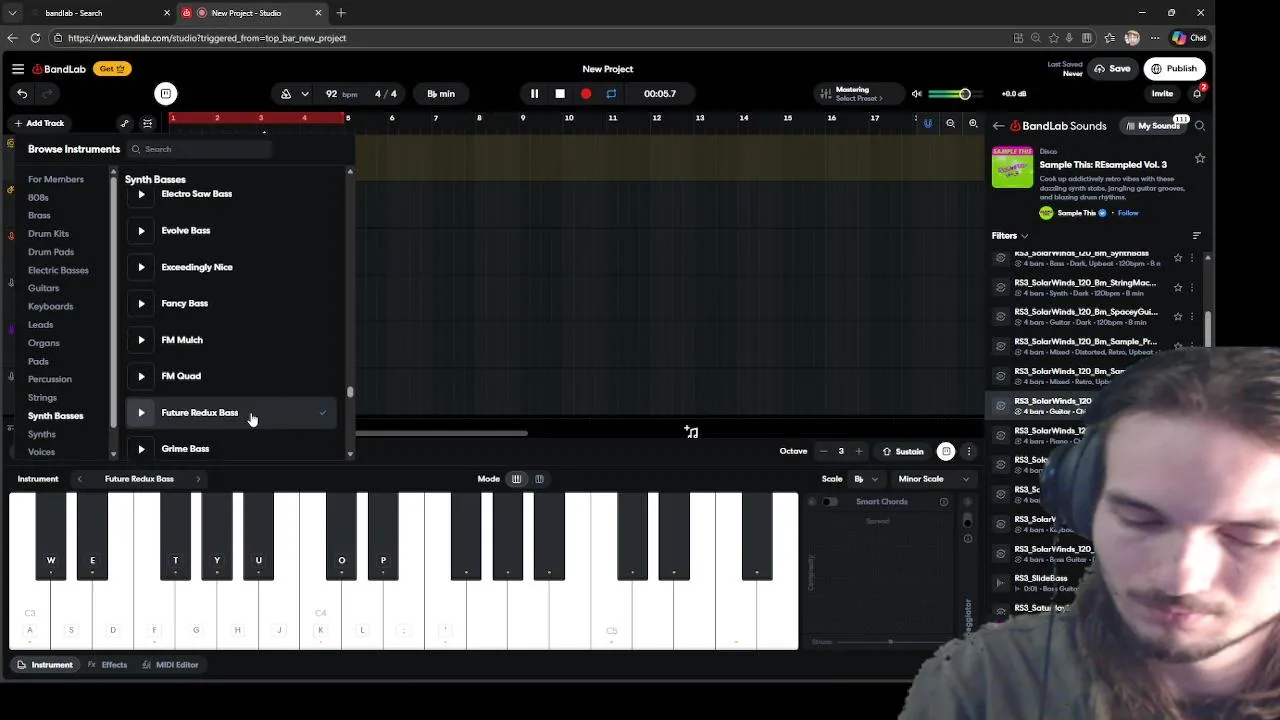The height and width of the screenshot is (720, 1280).
Task: Preview FM Mulch instrument
Action: [x=141, y=340]
